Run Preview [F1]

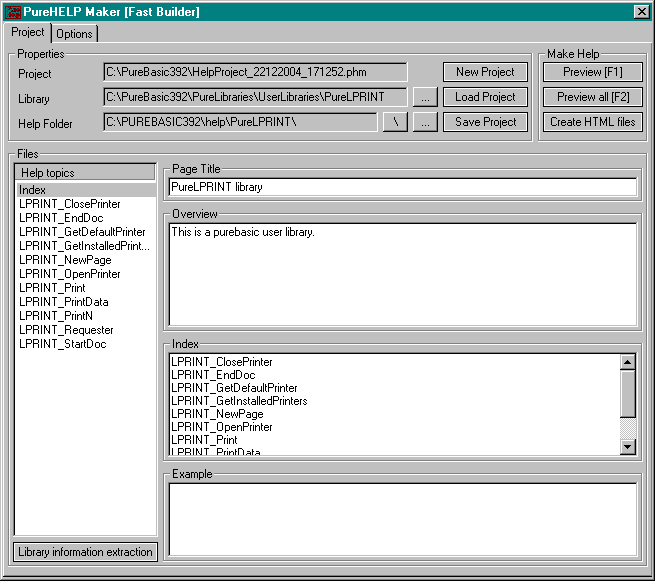pyautogui.click(x=592, y=72)
